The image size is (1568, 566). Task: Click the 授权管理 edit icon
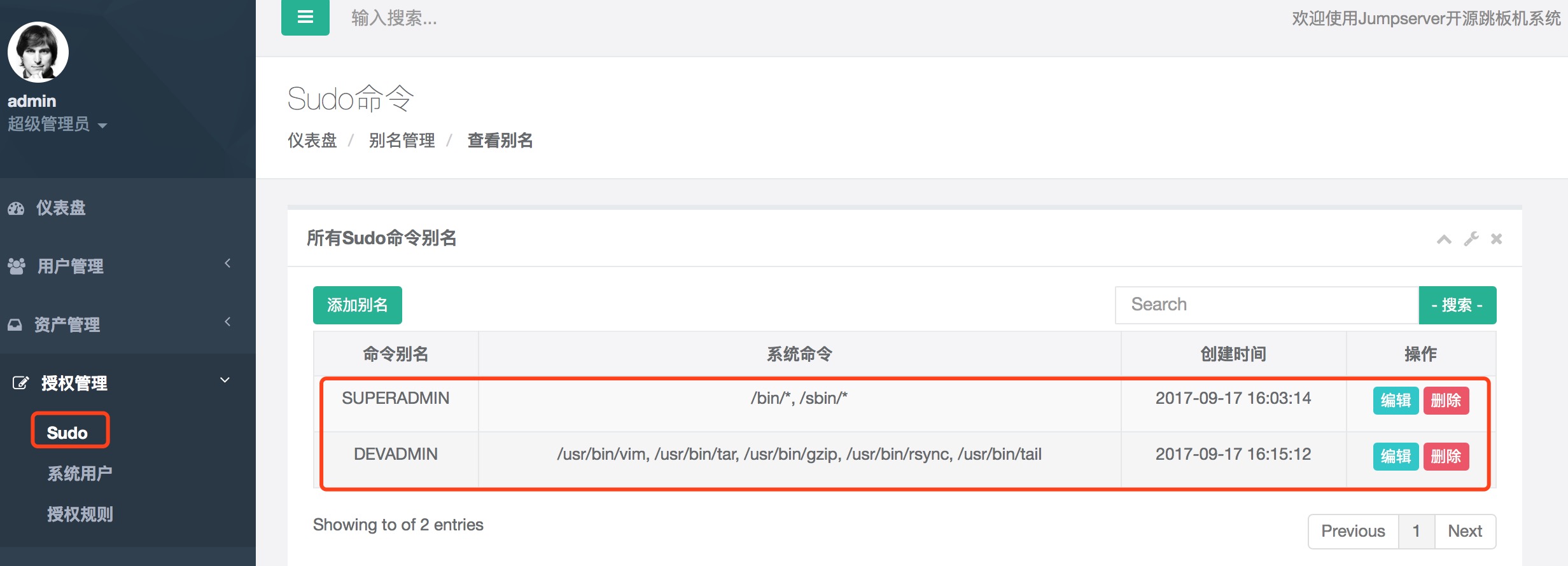(20, 383)
